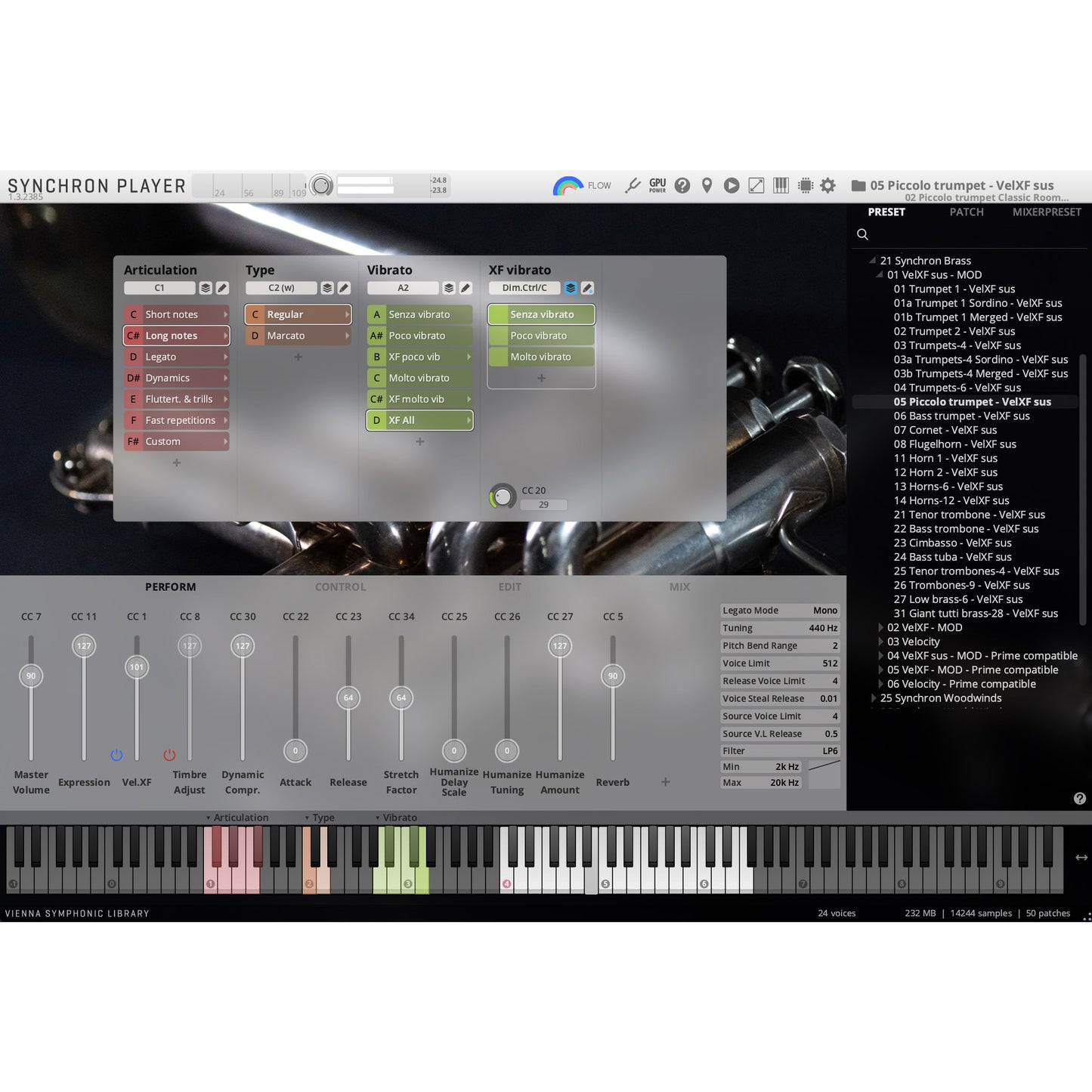The height and width of the screenshot is (1092, 1092).
Task: Add a new slot in the Type column
Action: tap(299, 357)
